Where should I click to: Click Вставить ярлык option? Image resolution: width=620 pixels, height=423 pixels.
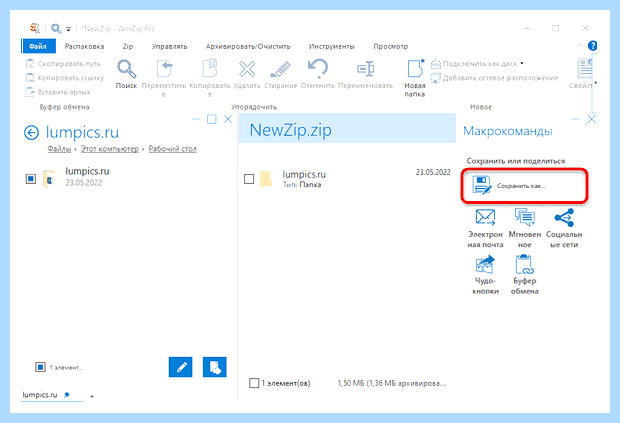[58, 92]
